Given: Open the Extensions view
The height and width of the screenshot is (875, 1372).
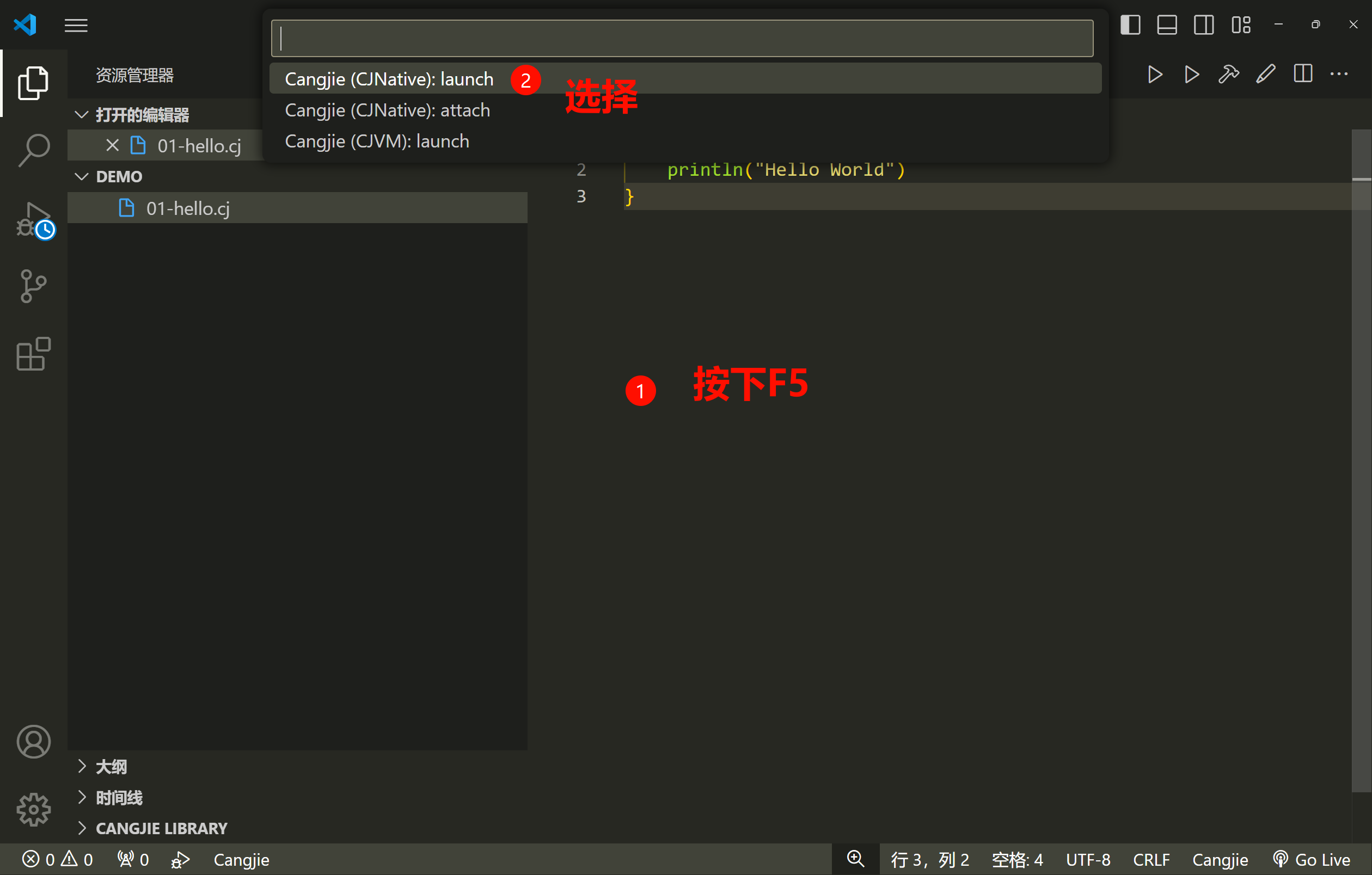Looking at the screenshot, I should [34, 354].
